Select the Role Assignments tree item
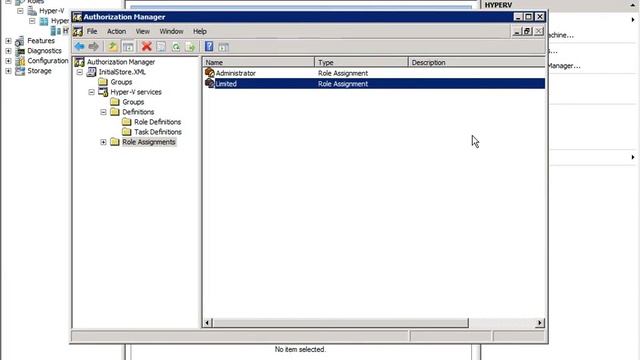Viewport: 640px width, 360px height. pos(149,142)
